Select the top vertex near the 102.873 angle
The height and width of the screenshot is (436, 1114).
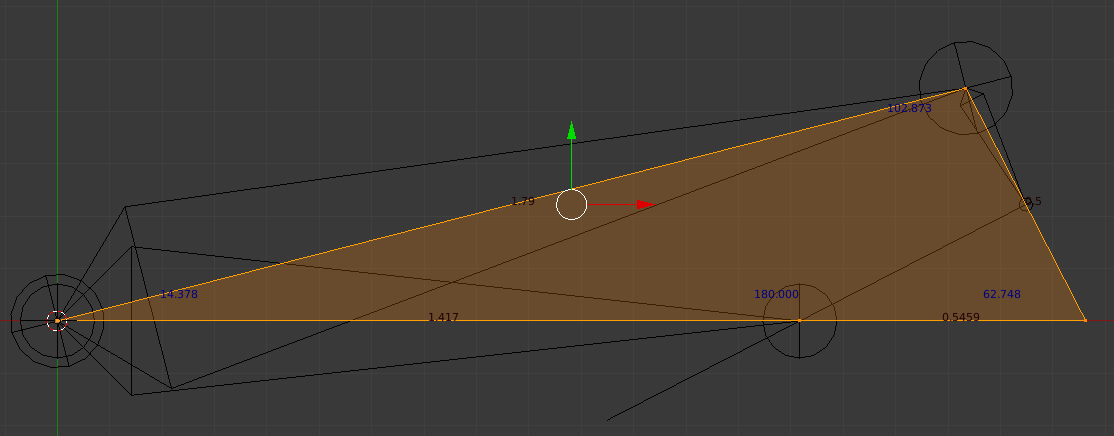click(965, 88)
